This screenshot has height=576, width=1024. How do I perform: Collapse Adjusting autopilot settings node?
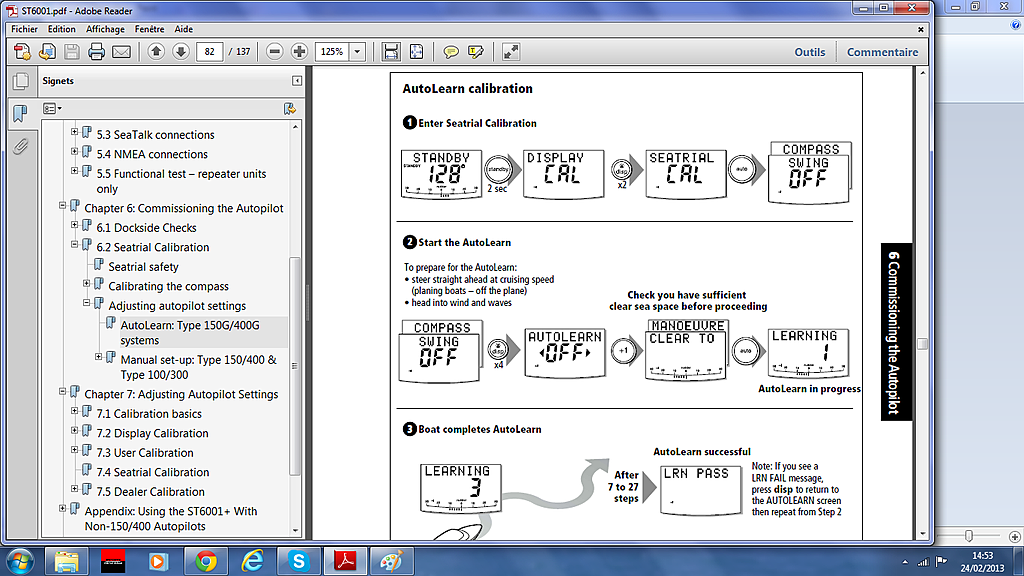point(86,303)
